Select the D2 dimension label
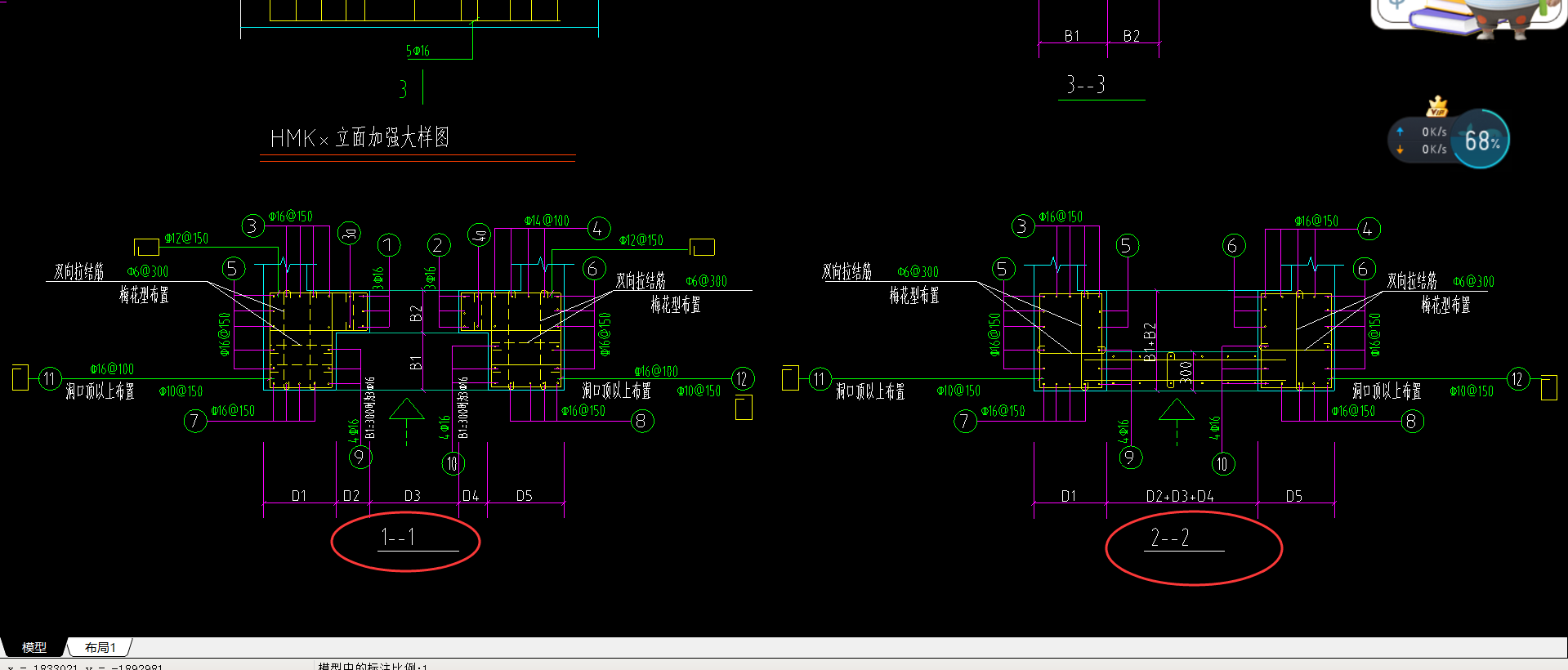Image resolution: width=1568 pixels, height=670 pixels. click(351, 496)
